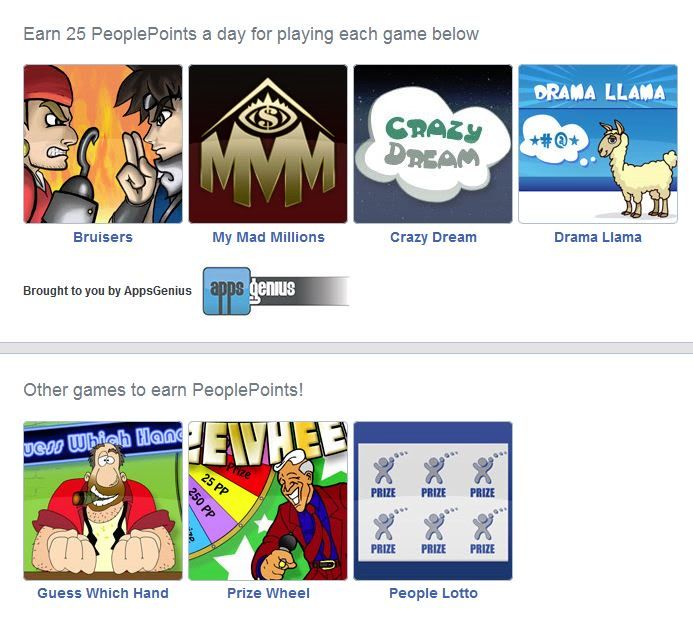Follow the My Mad Millions link

coord(268,237)
